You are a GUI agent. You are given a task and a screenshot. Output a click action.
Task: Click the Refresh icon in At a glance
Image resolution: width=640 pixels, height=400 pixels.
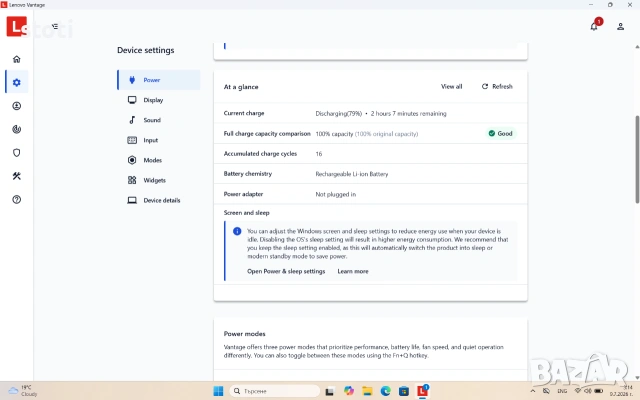[484, 87]
